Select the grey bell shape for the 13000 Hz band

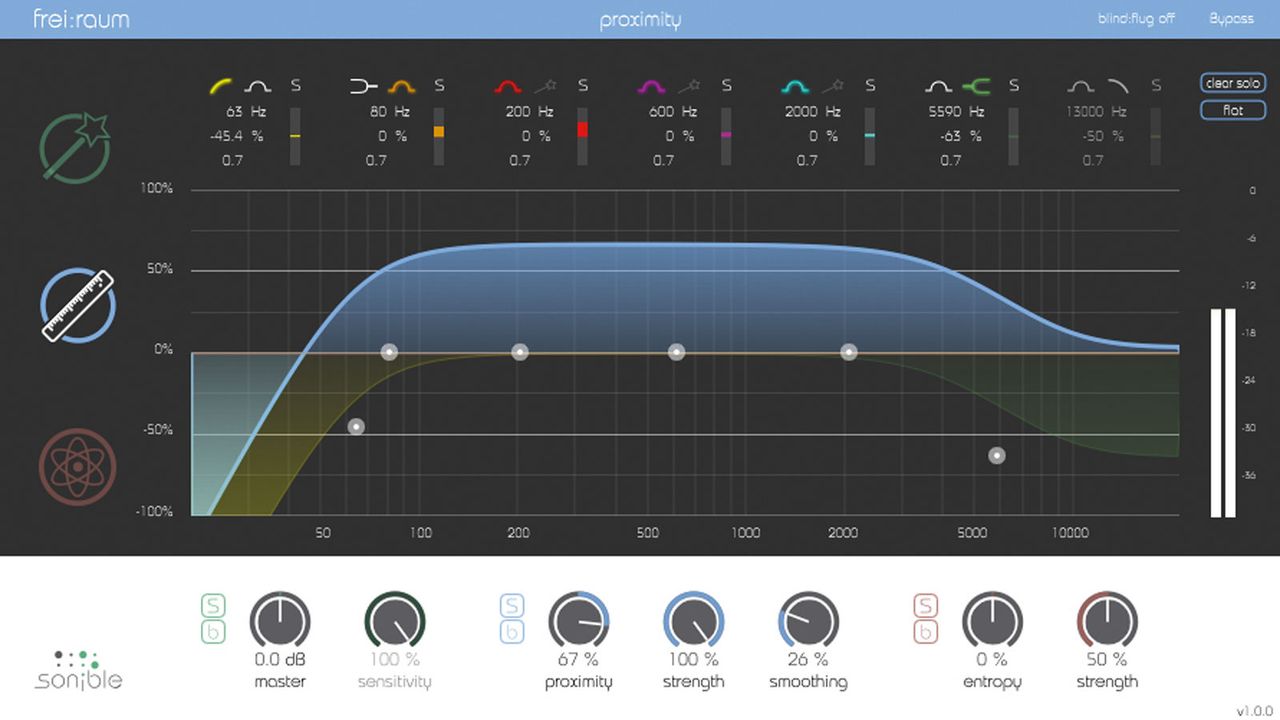tap(1081, 86)
